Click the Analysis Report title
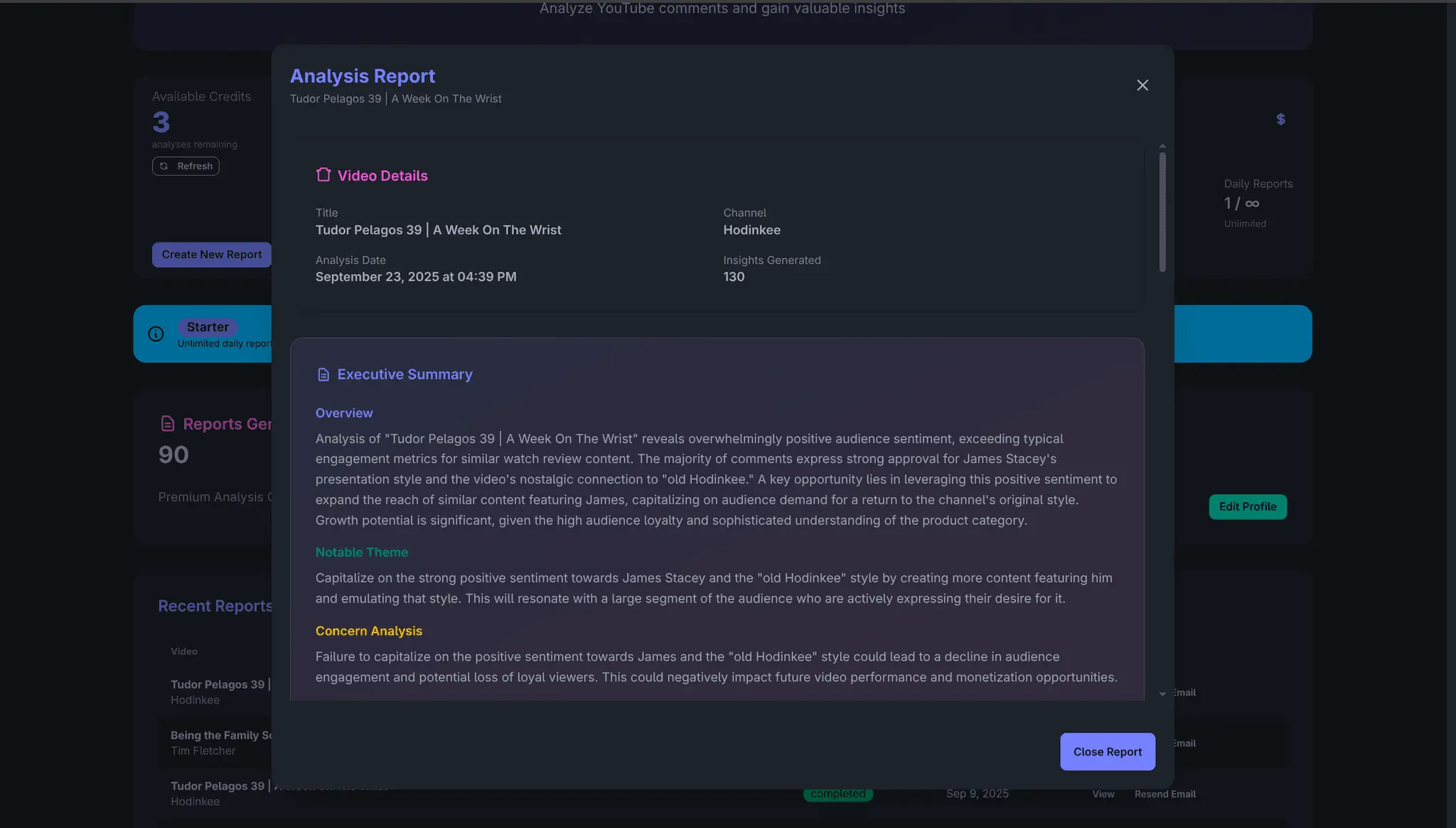The height and width of the screenshot is (828, 1456). tap(363, 76)
